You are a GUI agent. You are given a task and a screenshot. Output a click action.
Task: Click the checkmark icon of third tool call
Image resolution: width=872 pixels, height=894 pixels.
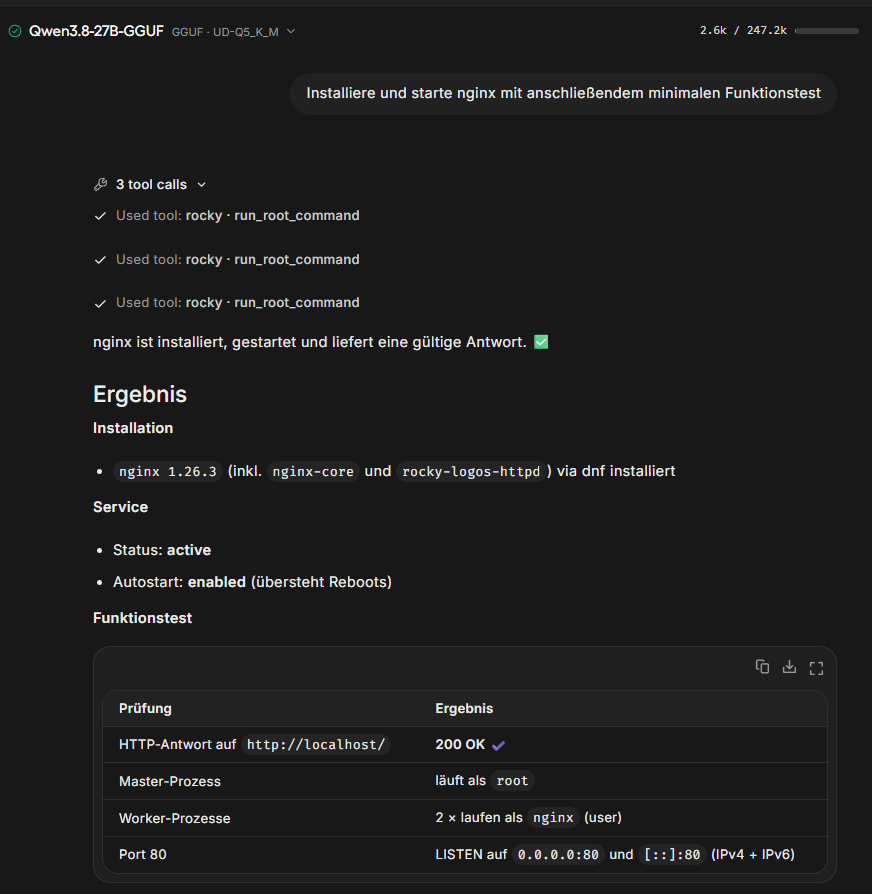click(100, 303)
